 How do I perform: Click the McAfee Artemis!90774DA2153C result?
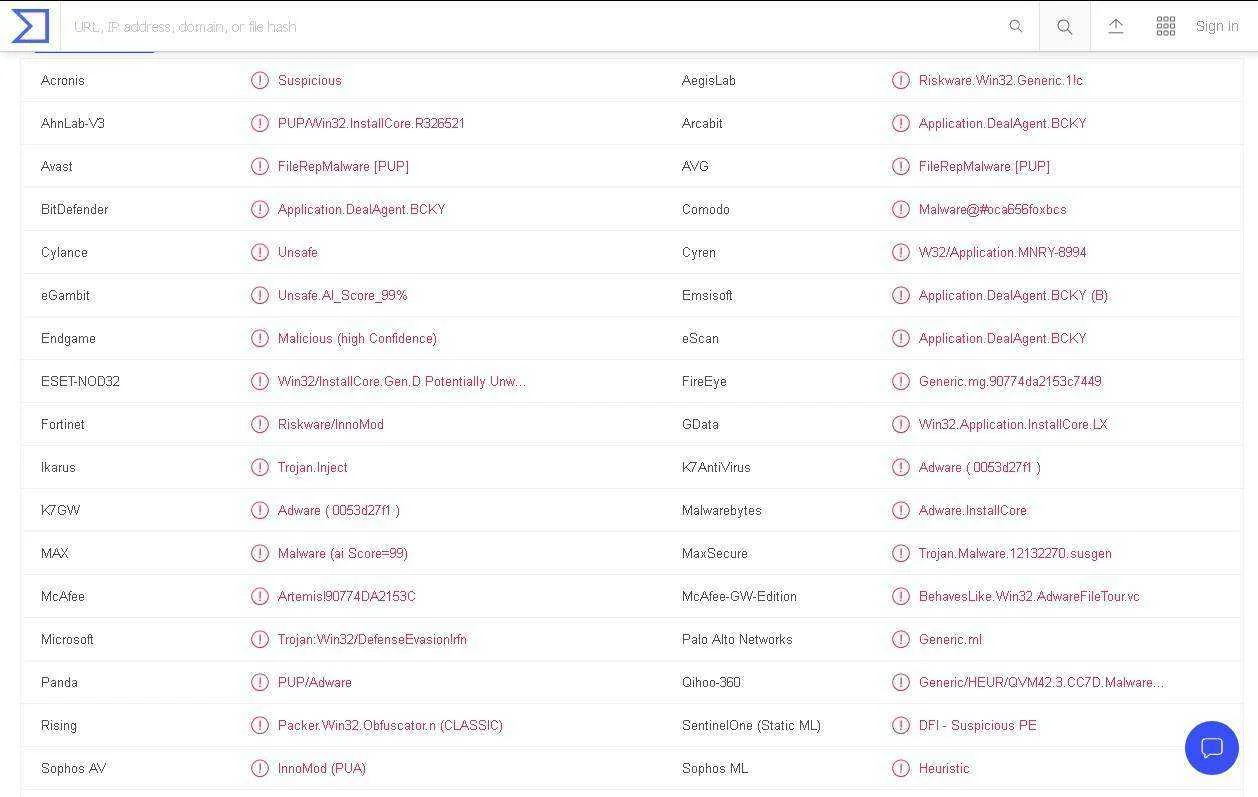(347, 596)
